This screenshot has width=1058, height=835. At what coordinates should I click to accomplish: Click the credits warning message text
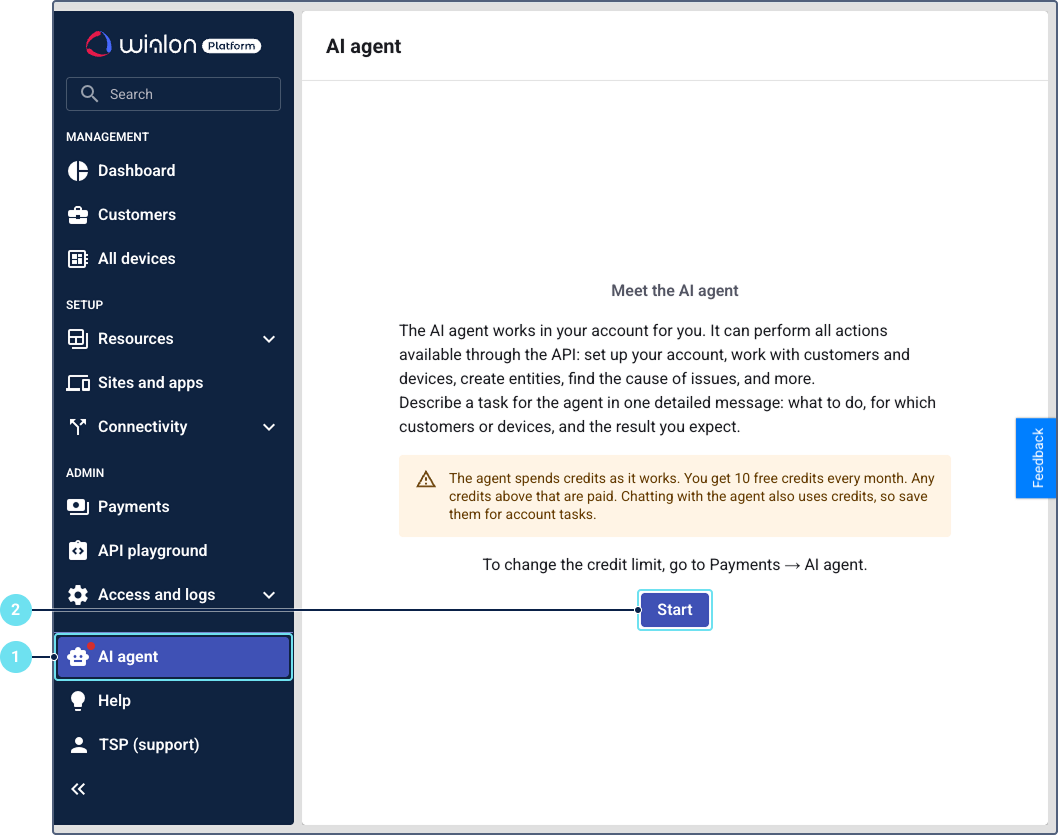point(692,496)
